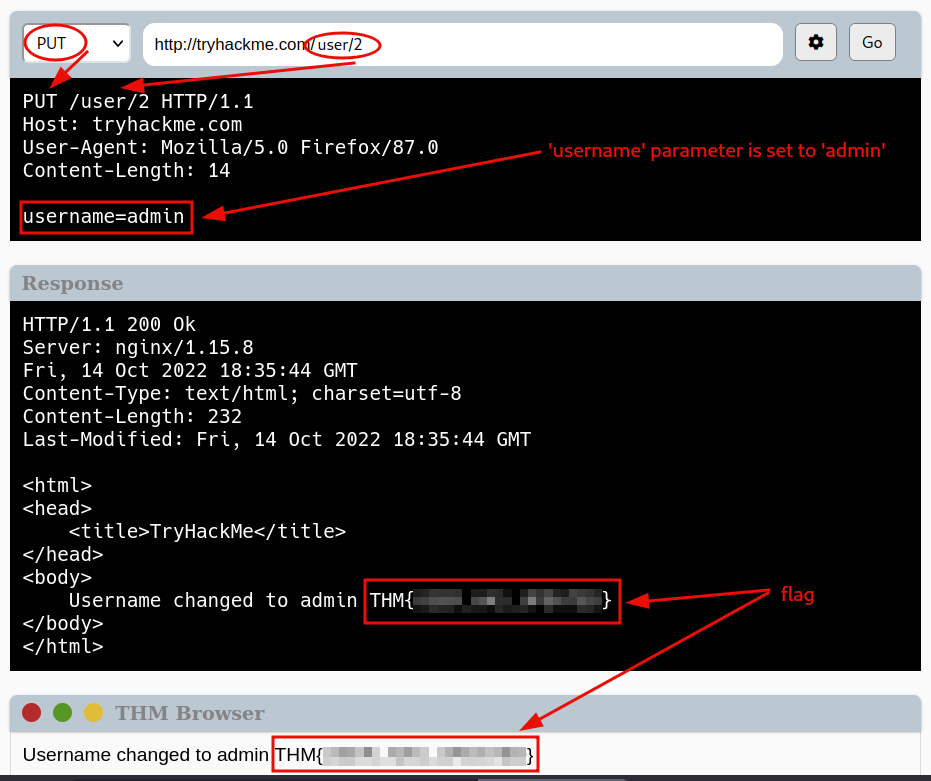Click 'Username changed to admin' in THM Browser
The height and width of the screenshot is (781, 931).
tap(147, 754)
